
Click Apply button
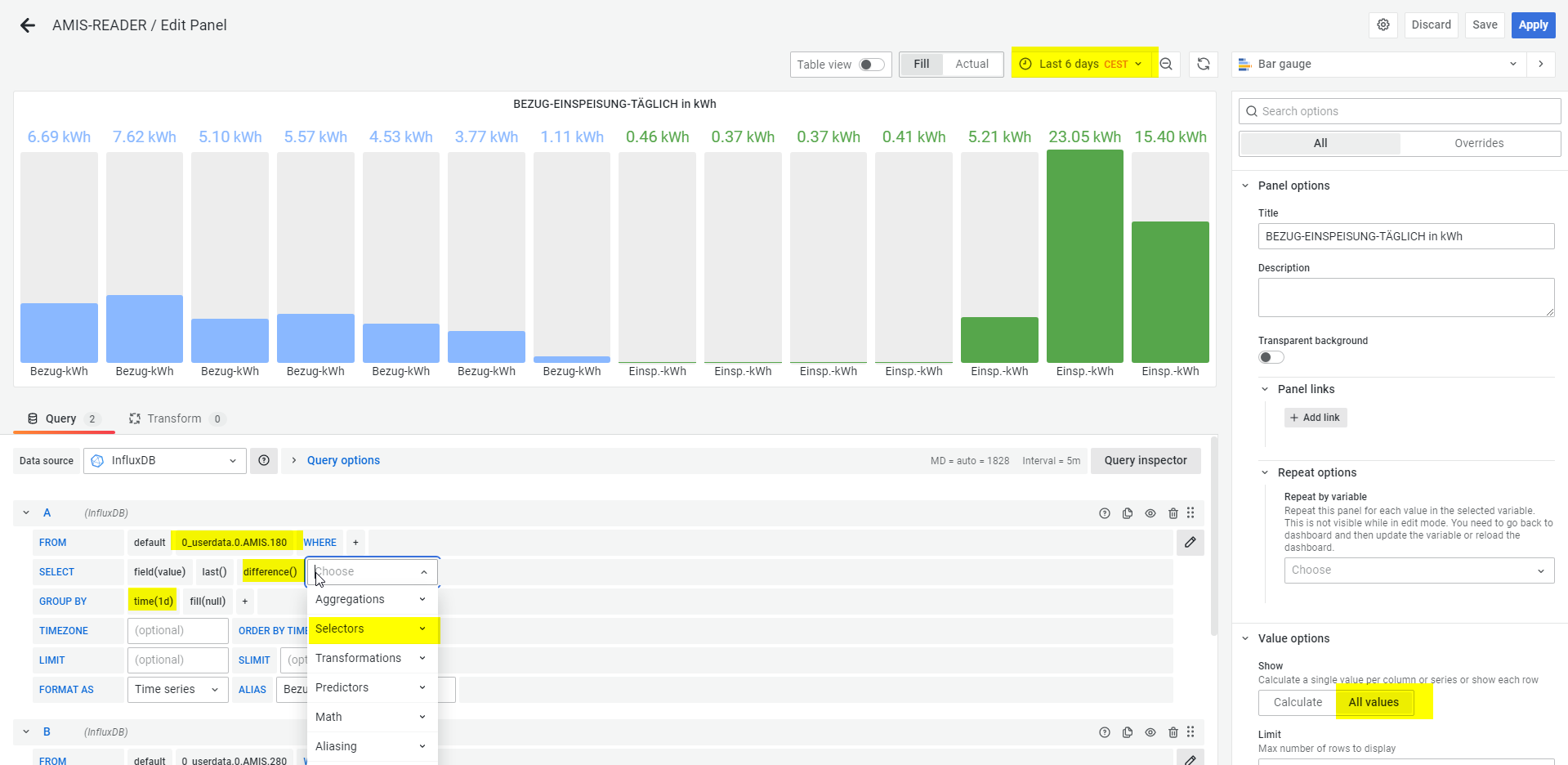pos(1533,25)
